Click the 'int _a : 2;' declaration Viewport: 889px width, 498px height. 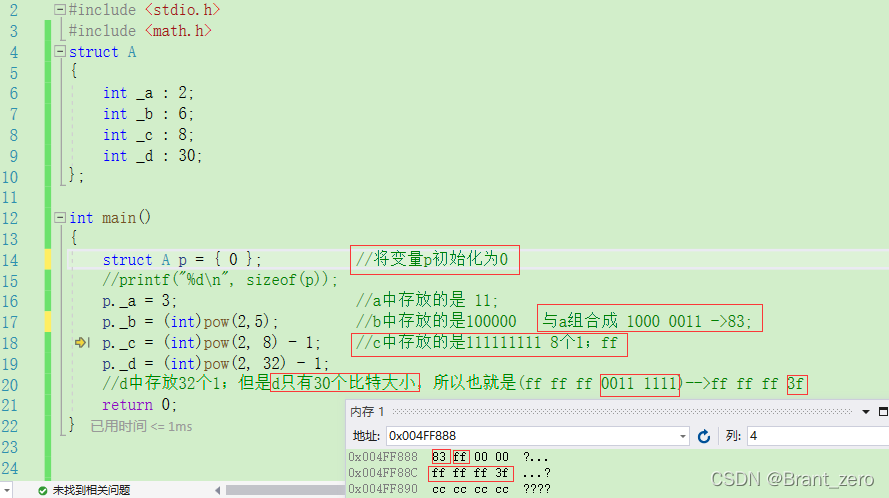coord(148,93)
